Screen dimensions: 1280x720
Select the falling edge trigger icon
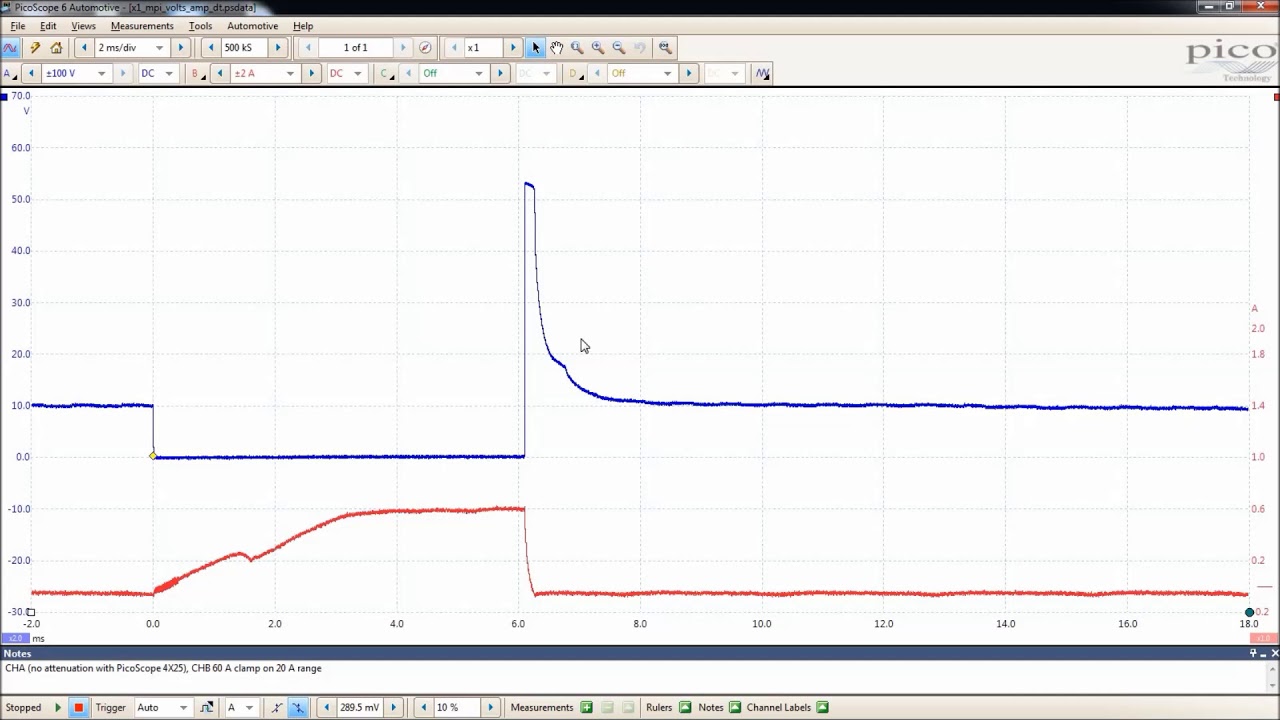coord(297,708)
